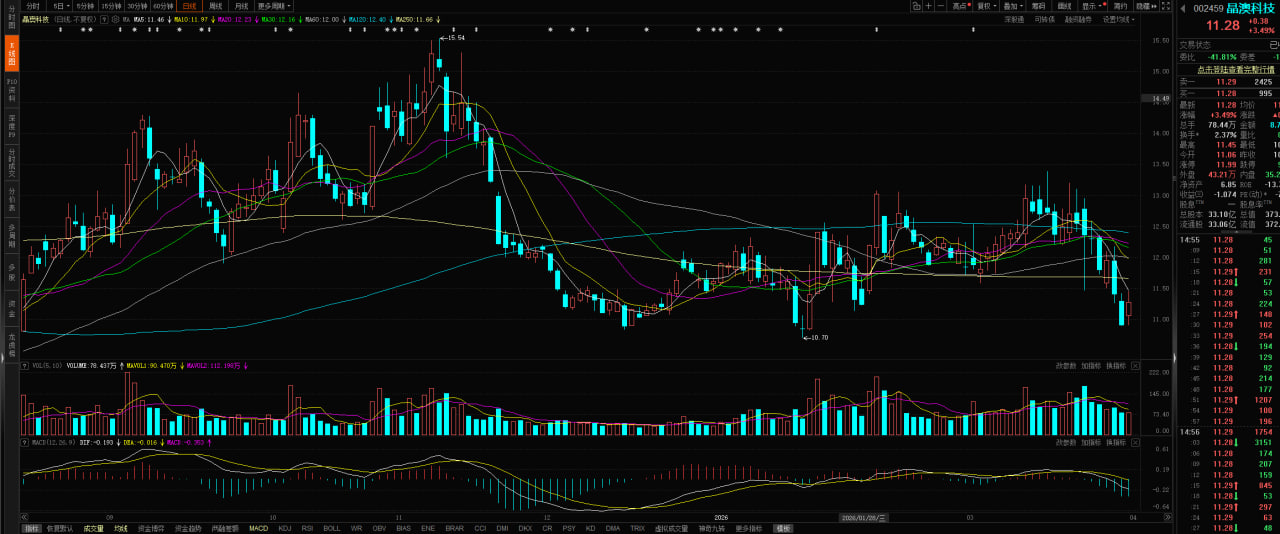Toggle the 隐藏 hide option
The image size is (1280, 534).
point(1143,6)
